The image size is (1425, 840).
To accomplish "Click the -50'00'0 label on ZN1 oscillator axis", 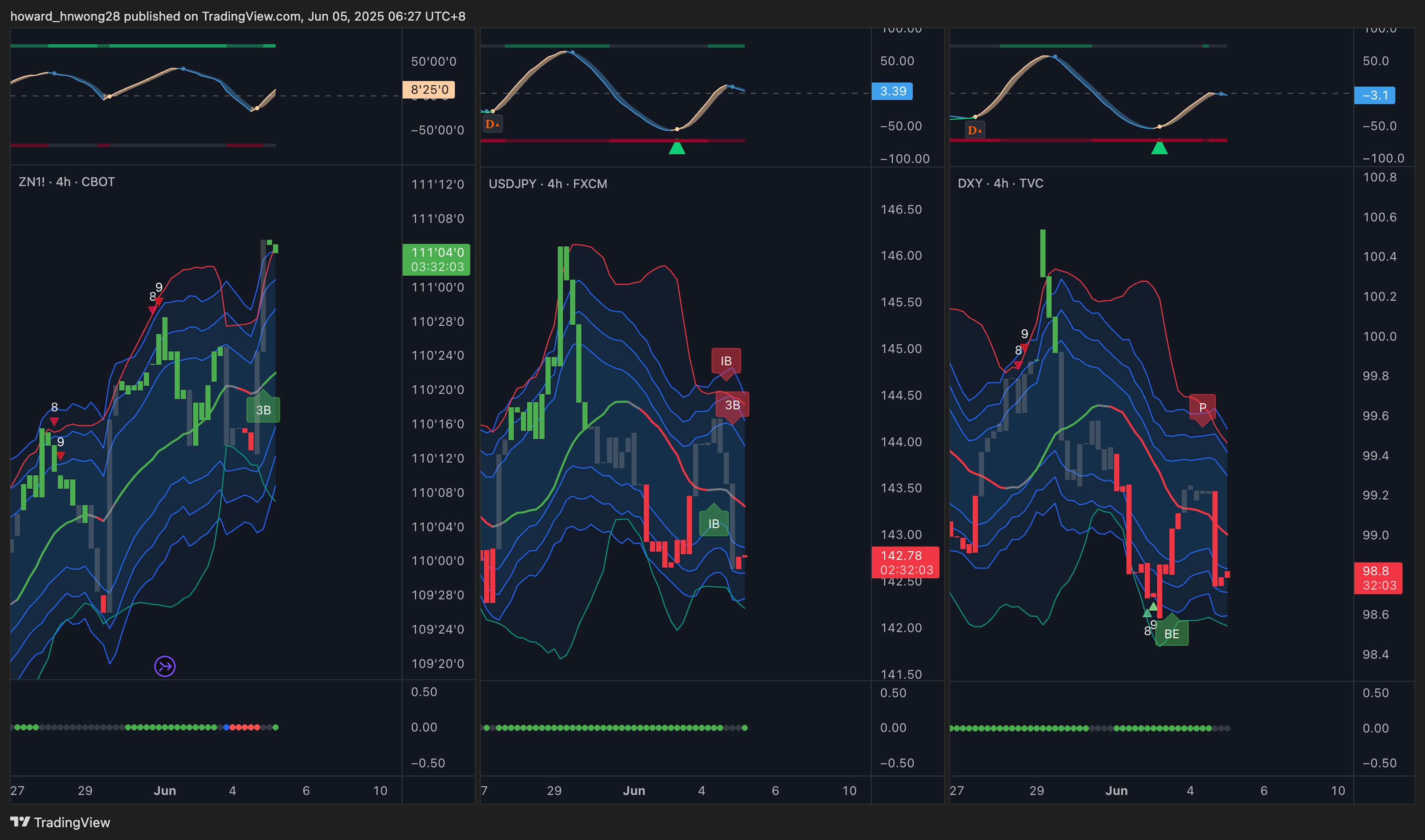I will click(437, 130).
